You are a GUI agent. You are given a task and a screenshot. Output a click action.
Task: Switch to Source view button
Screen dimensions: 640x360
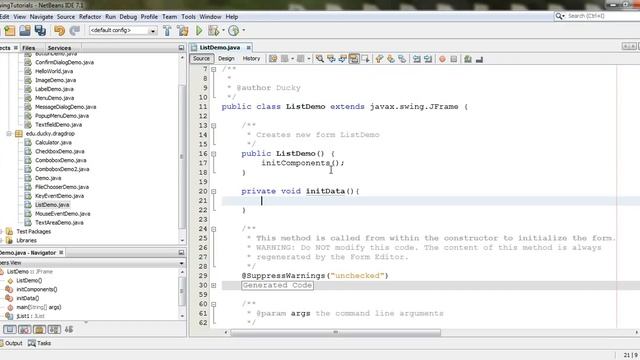[x=201, y=59]
